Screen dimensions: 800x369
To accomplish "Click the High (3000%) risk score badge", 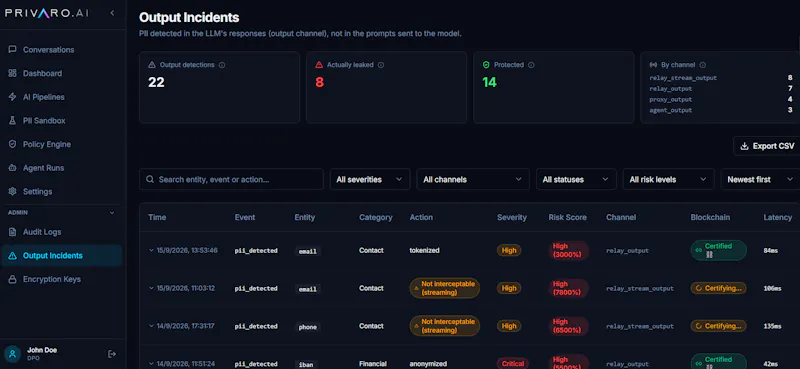I will tap(568, 251).
